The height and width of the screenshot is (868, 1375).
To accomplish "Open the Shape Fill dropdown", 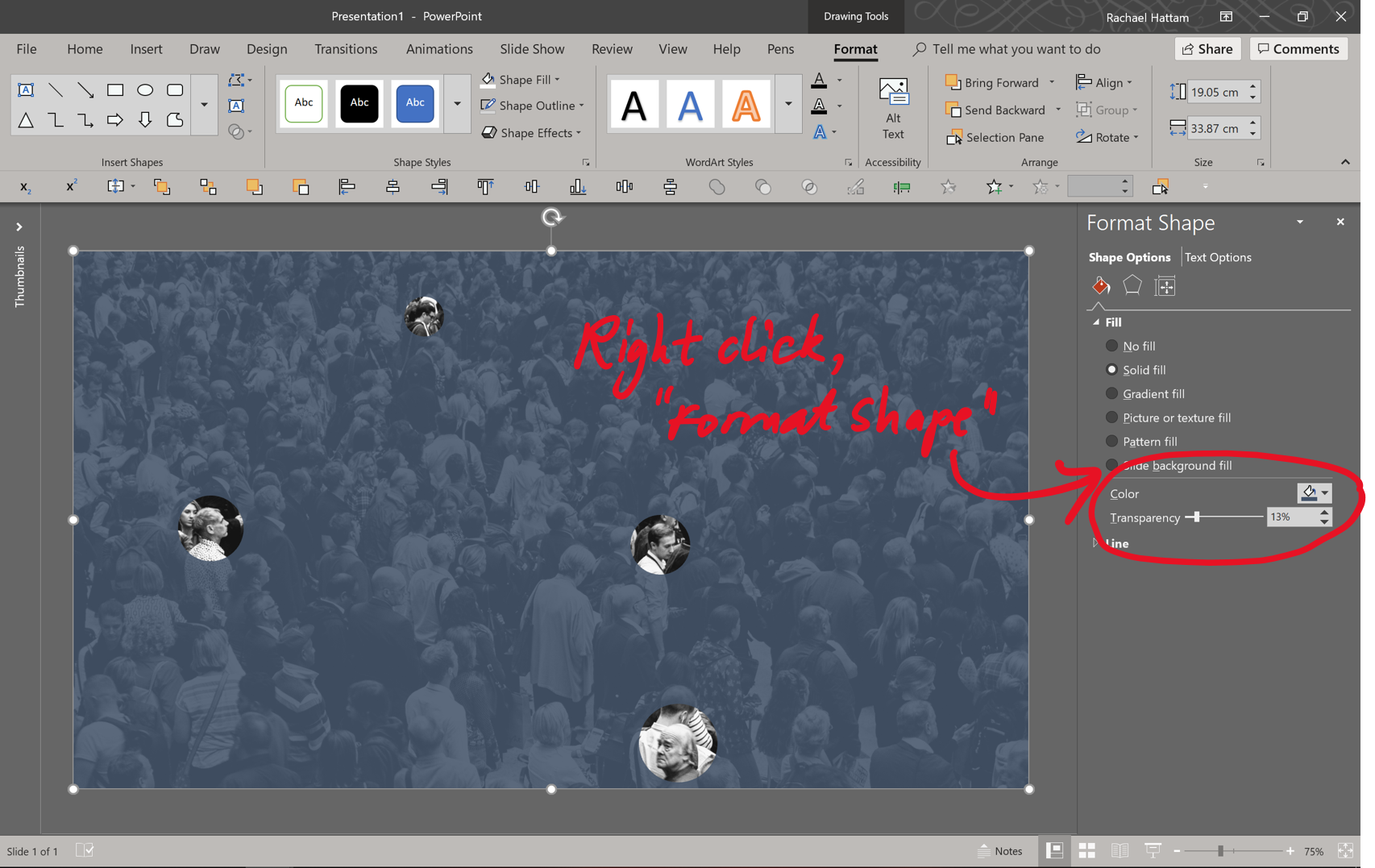I will click(x=521, y=80).
